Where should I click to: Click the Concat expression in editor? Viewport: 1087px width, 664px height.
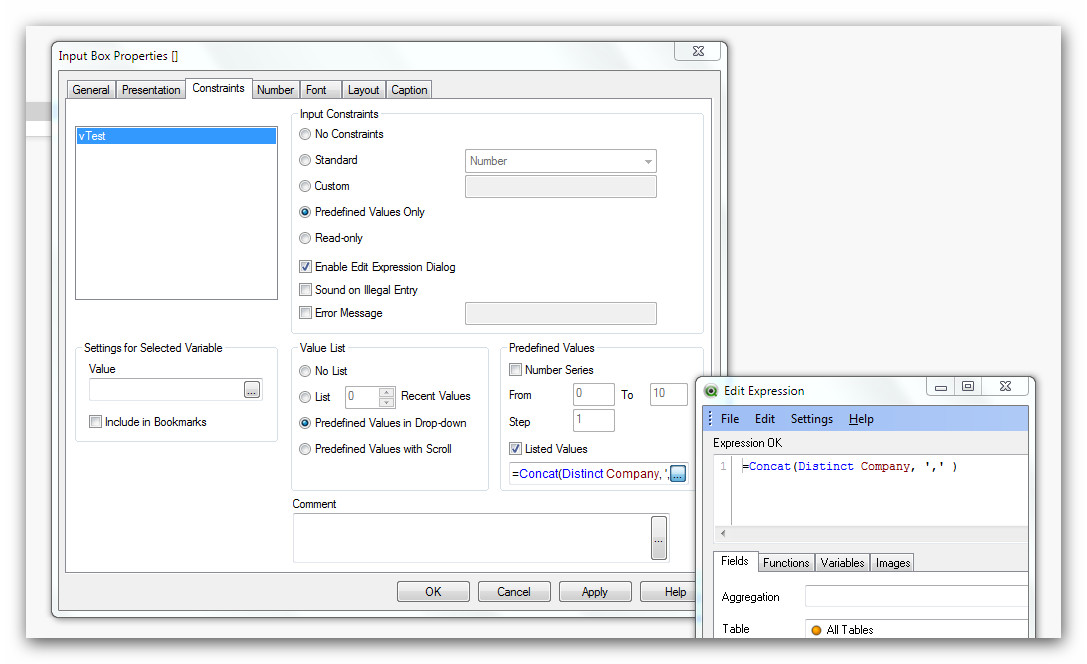coord(850,466)
